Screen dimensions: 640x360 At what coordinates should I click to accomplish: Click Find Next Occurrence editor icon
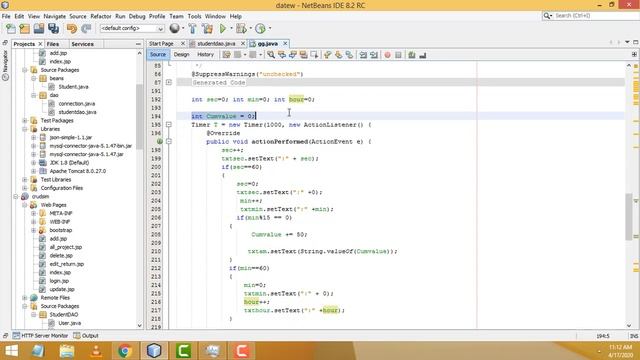293,55
